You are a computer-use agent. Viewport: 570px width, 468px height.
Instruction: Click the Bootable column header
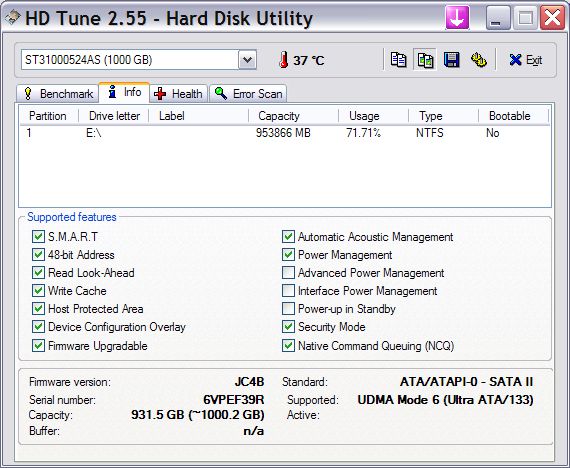click(513, 116)
